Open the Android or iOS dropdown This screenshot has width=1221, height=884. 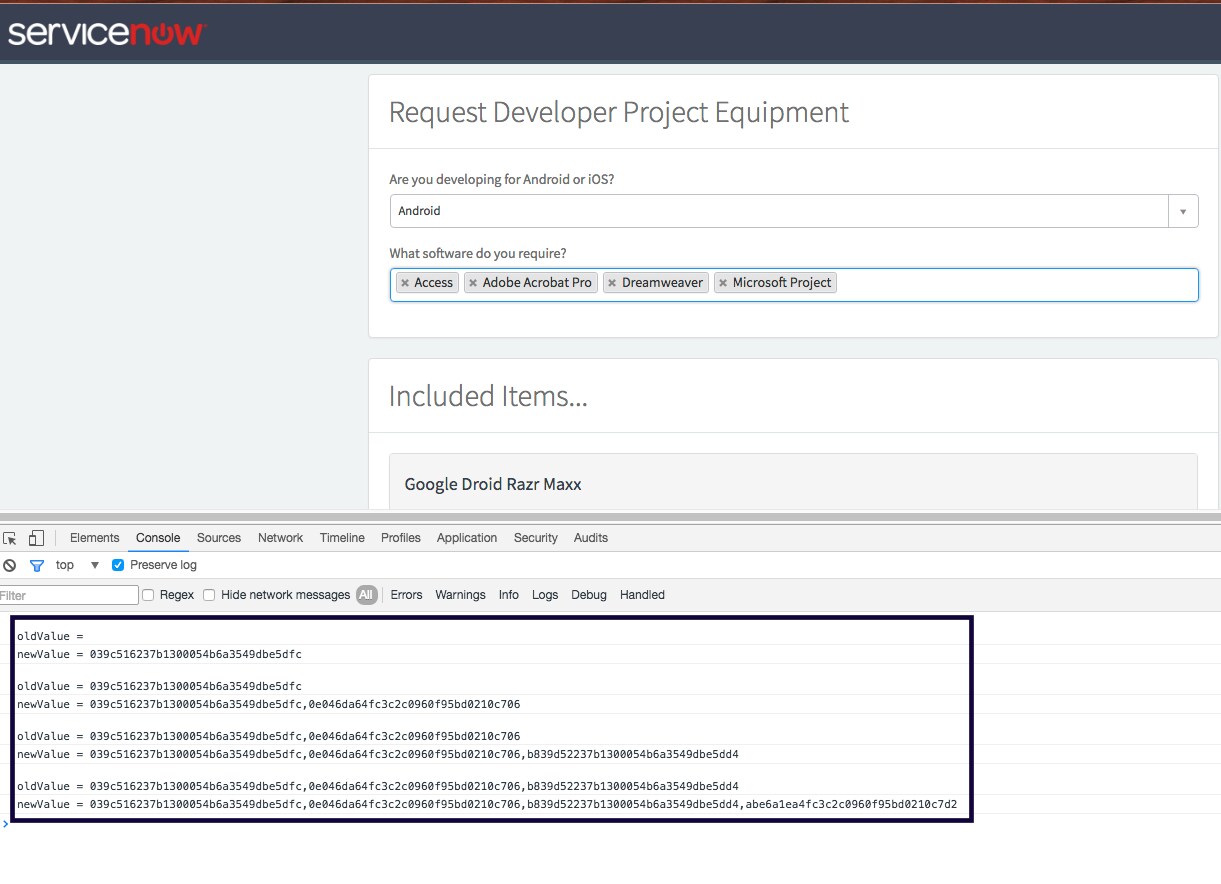point(1182,211)
